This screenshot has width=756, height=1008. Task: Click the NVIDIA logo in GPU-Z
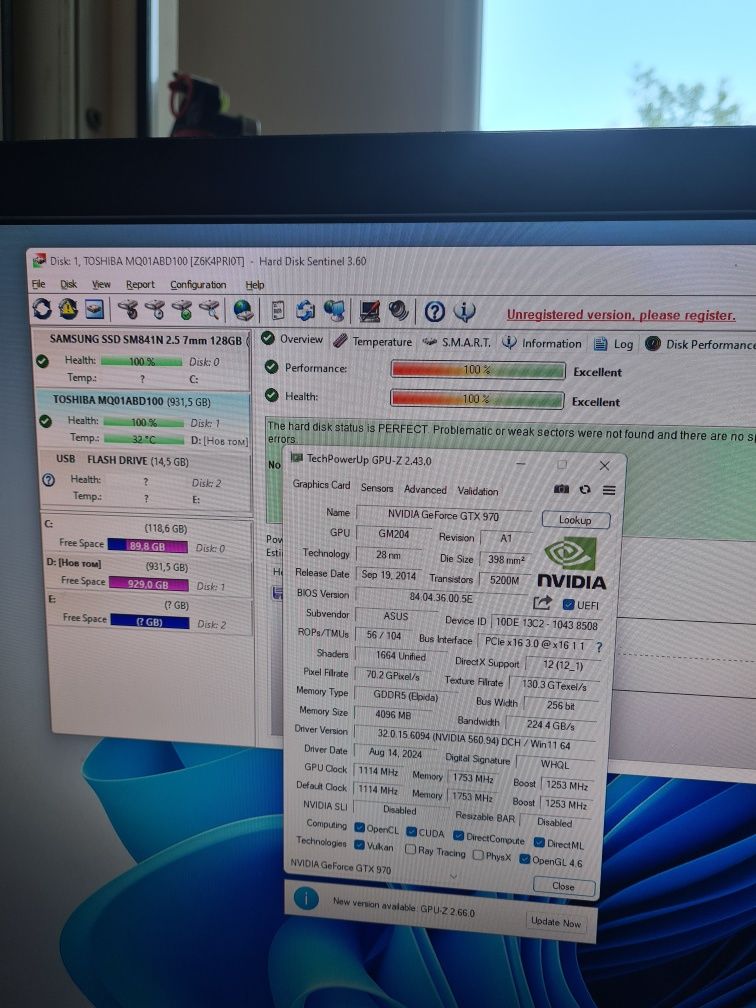571,564
